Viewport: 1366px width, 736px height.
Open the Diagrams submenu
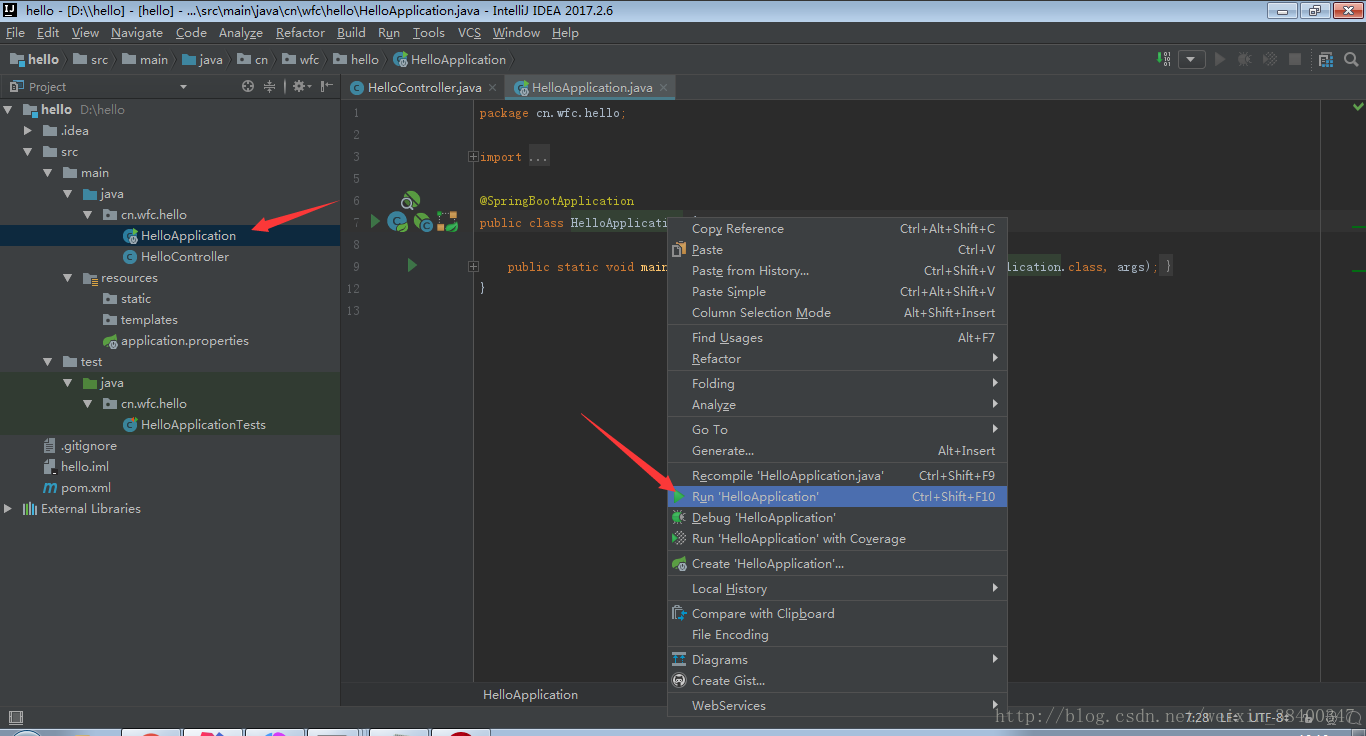pos(837,660)
